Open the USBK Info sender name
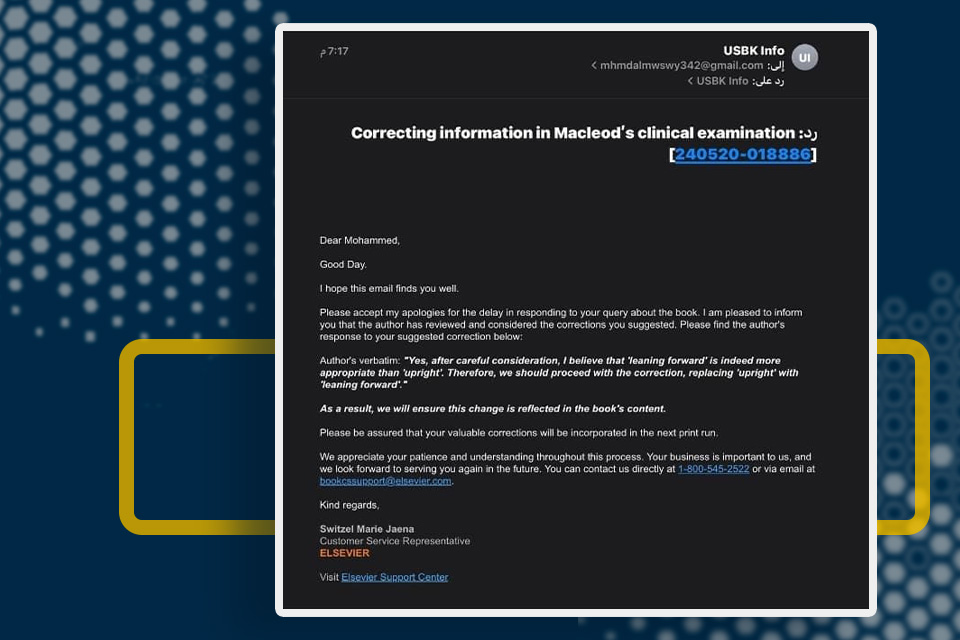The image size is (960, 640). pos(753,51)
